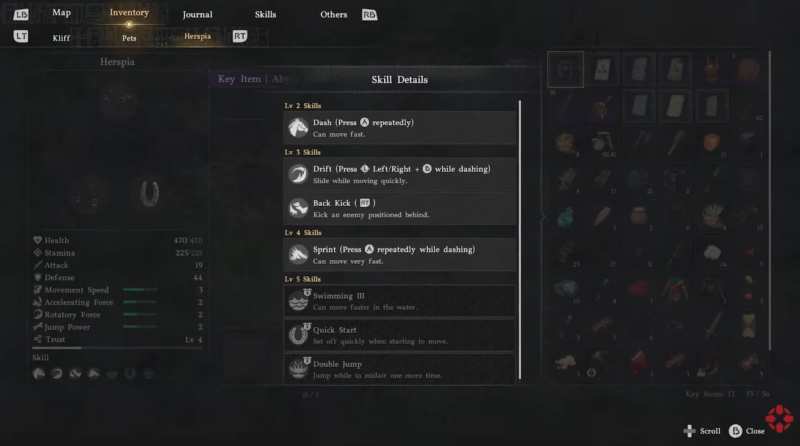The height and width of the screenshot is (446, 800).
Task: Click the locked Quick Start horseshoe icon
Action: pos(299,334)
